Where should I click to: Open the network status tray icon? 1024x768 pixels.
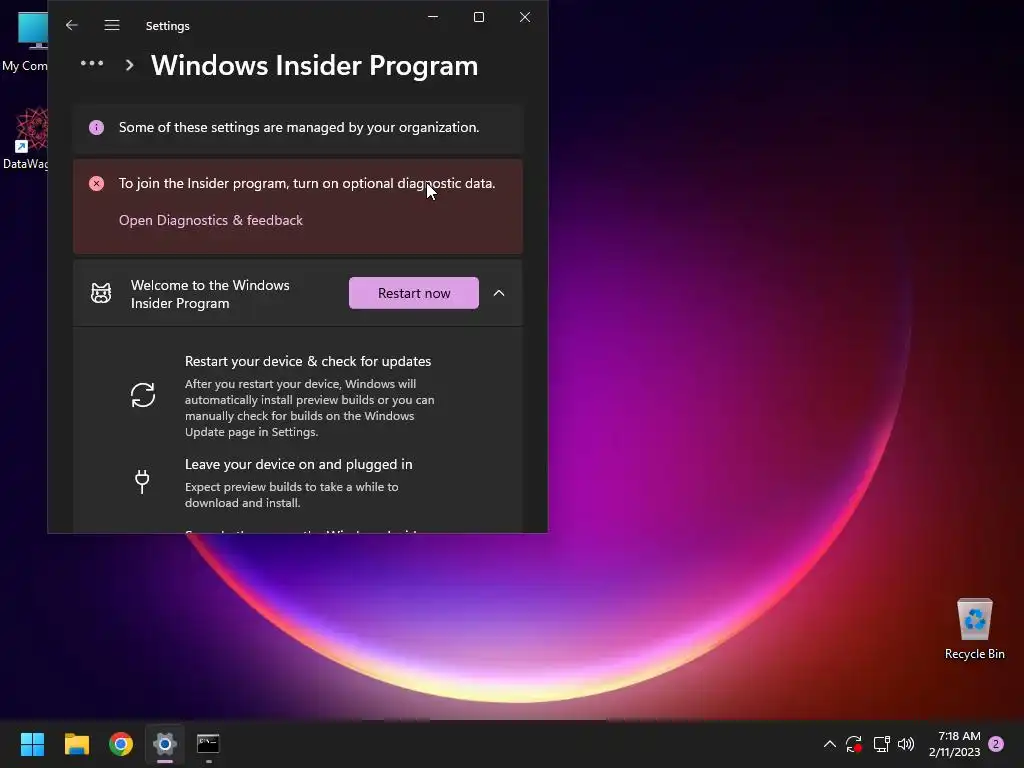[x=881, y=744]
